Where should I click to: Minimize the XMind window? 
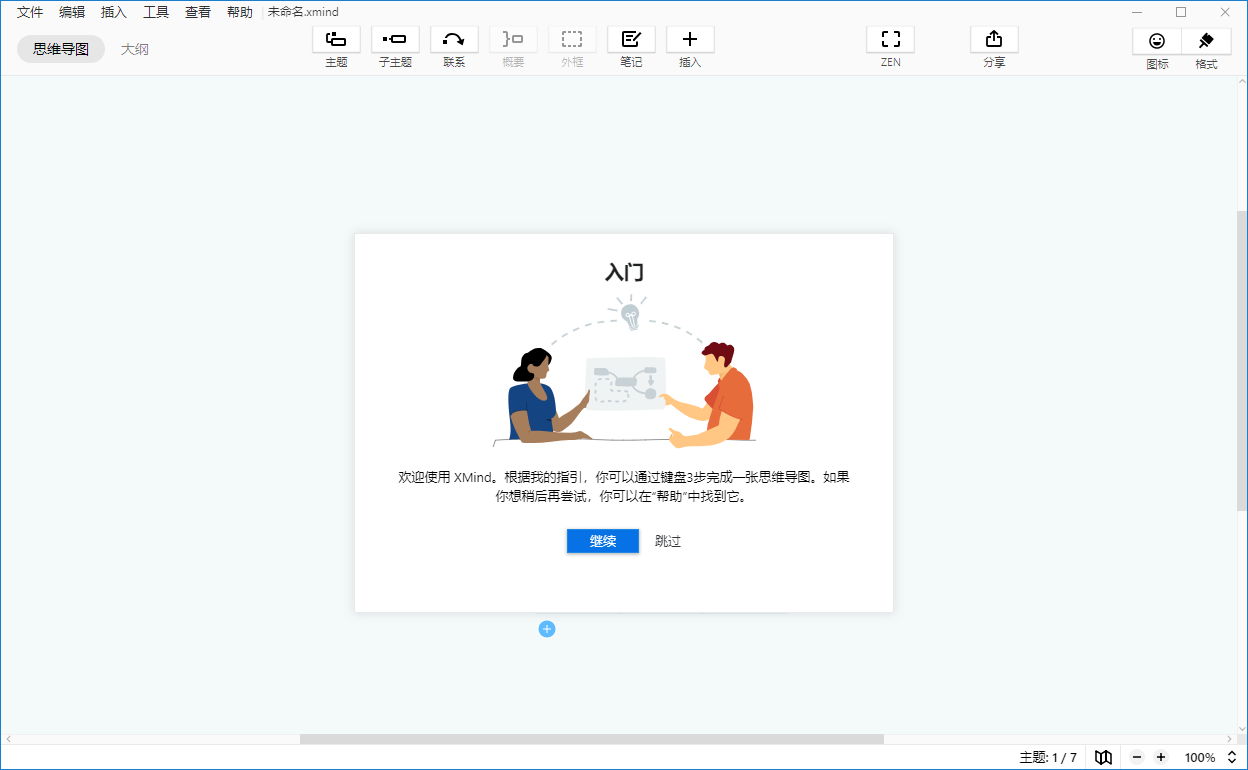[x=1137, y=12]
